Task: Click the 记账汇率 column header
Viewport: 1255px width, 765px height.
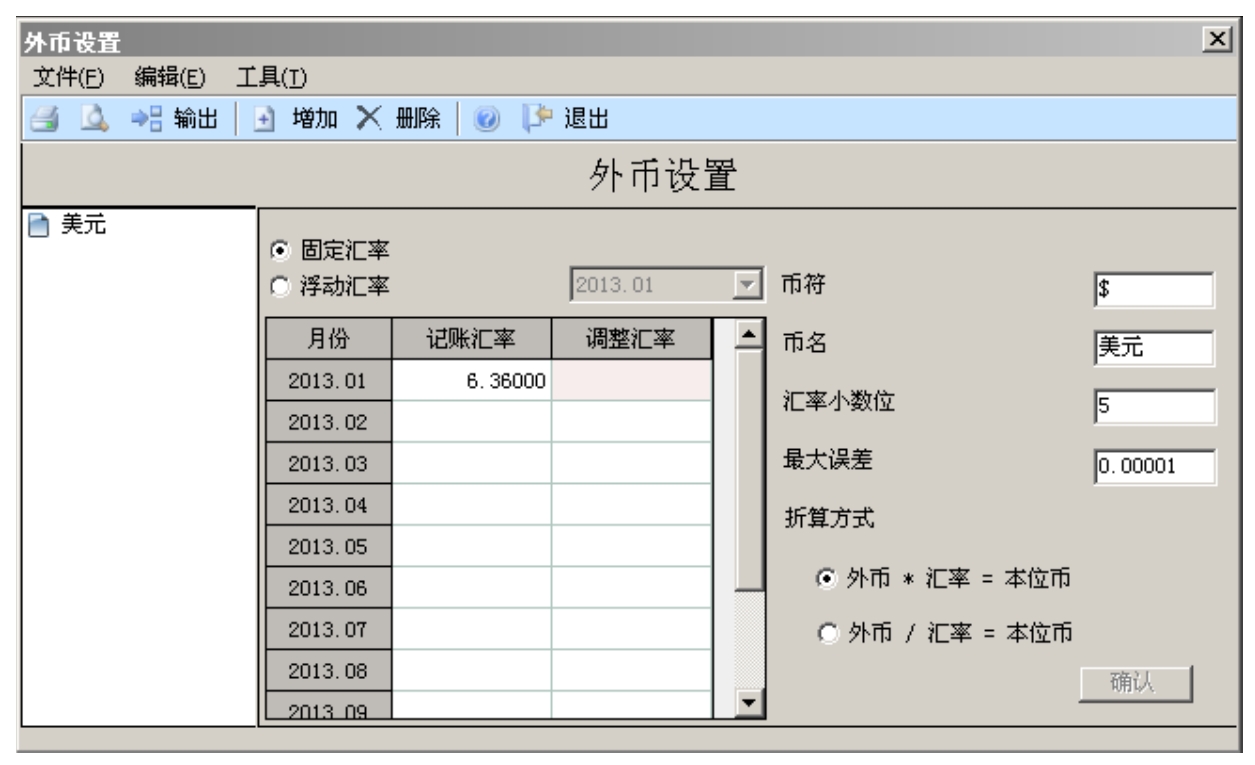Action: pyautogui.click(x=471, y=339)
